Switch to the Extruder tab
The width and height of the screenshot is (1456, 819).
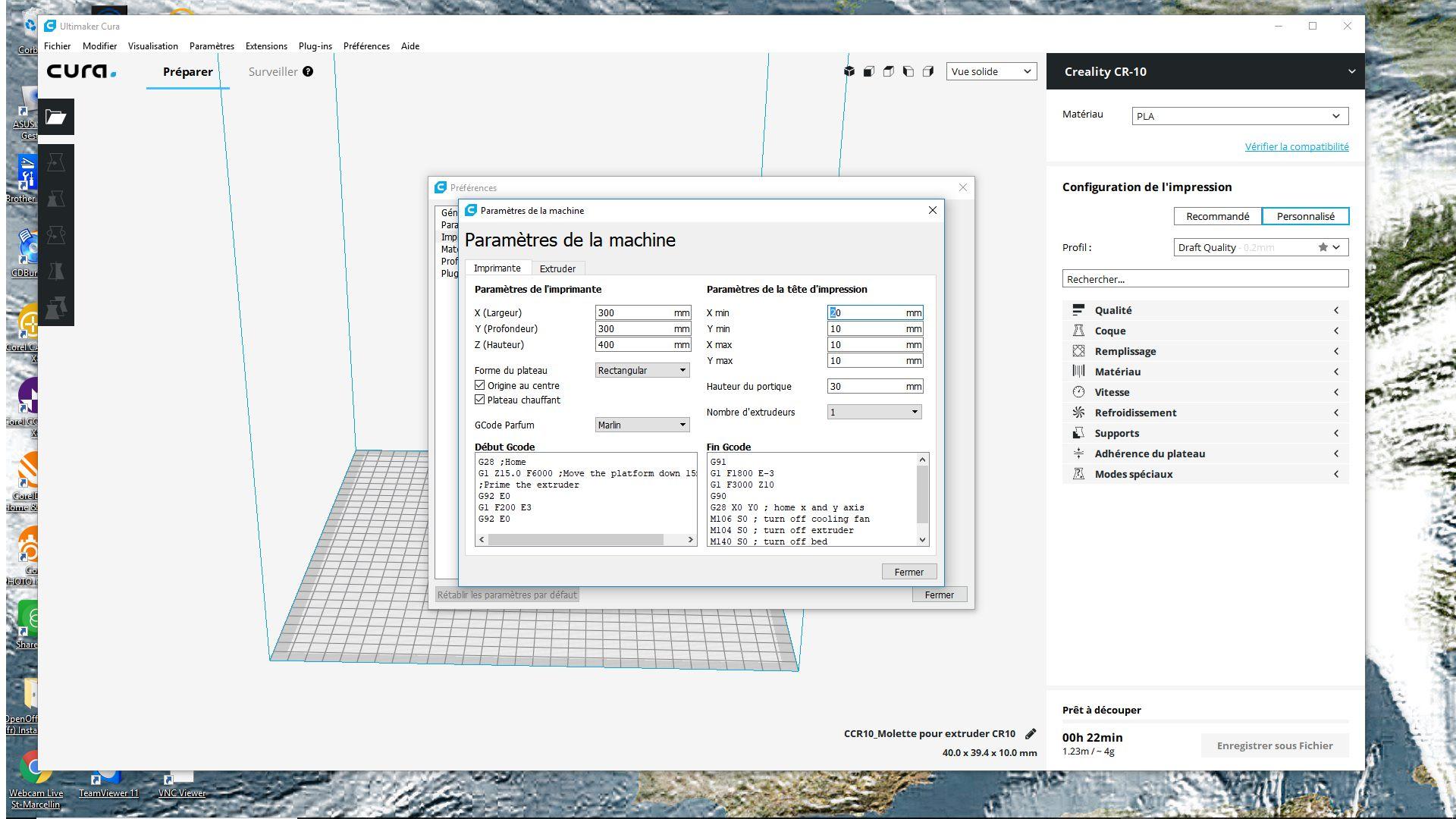pyautogui.click(x=557, y=268)
